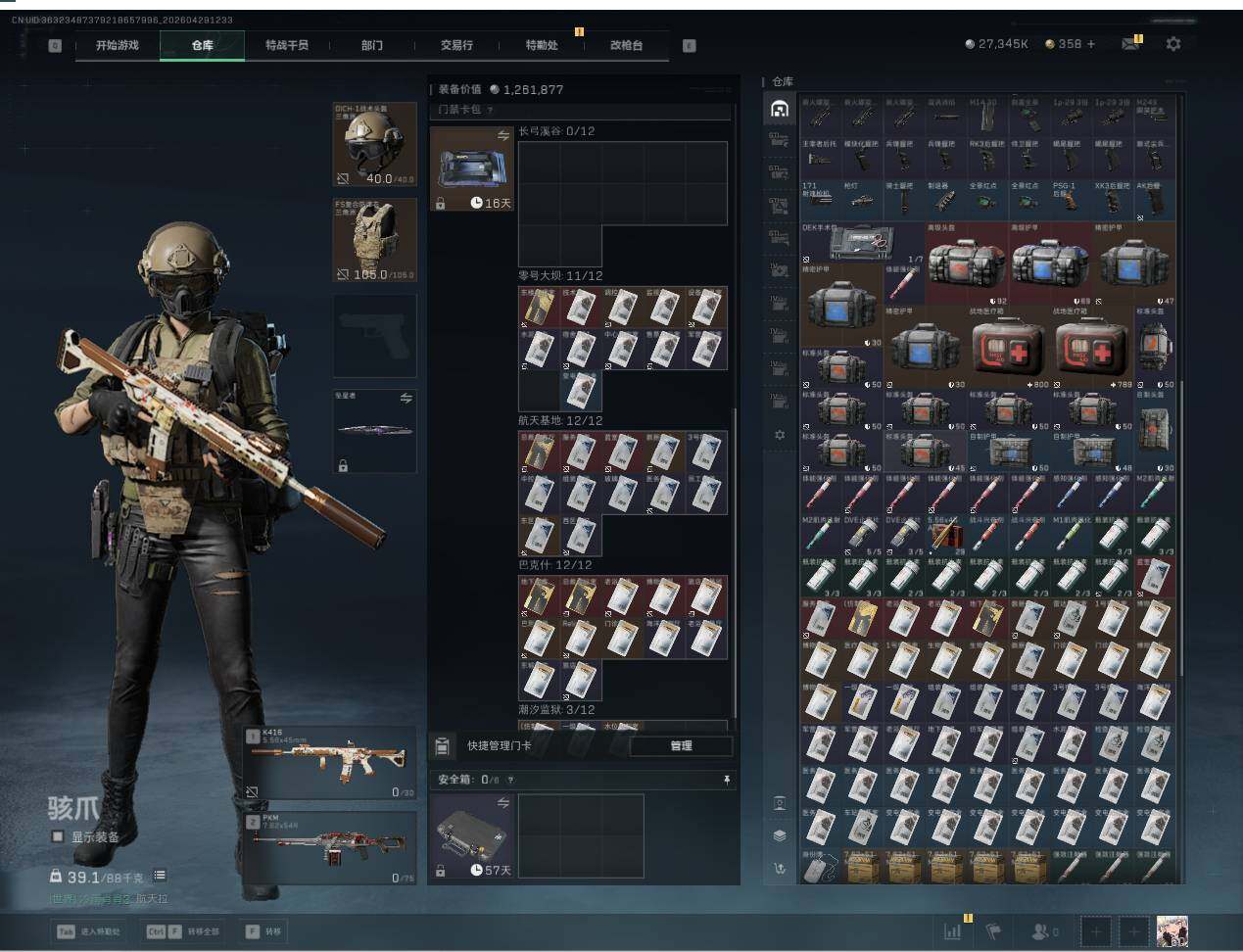Click the warehouse person filter icon

pos(780,804)
